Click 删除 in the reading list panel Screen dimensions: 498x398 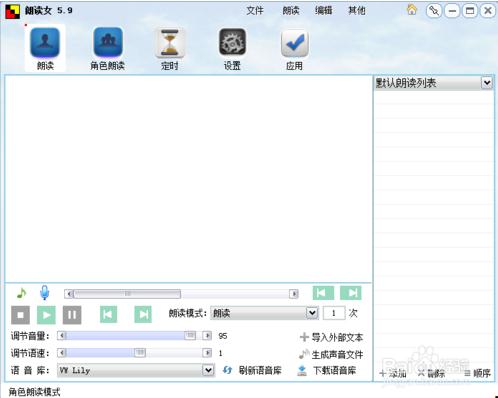[432, 374]
